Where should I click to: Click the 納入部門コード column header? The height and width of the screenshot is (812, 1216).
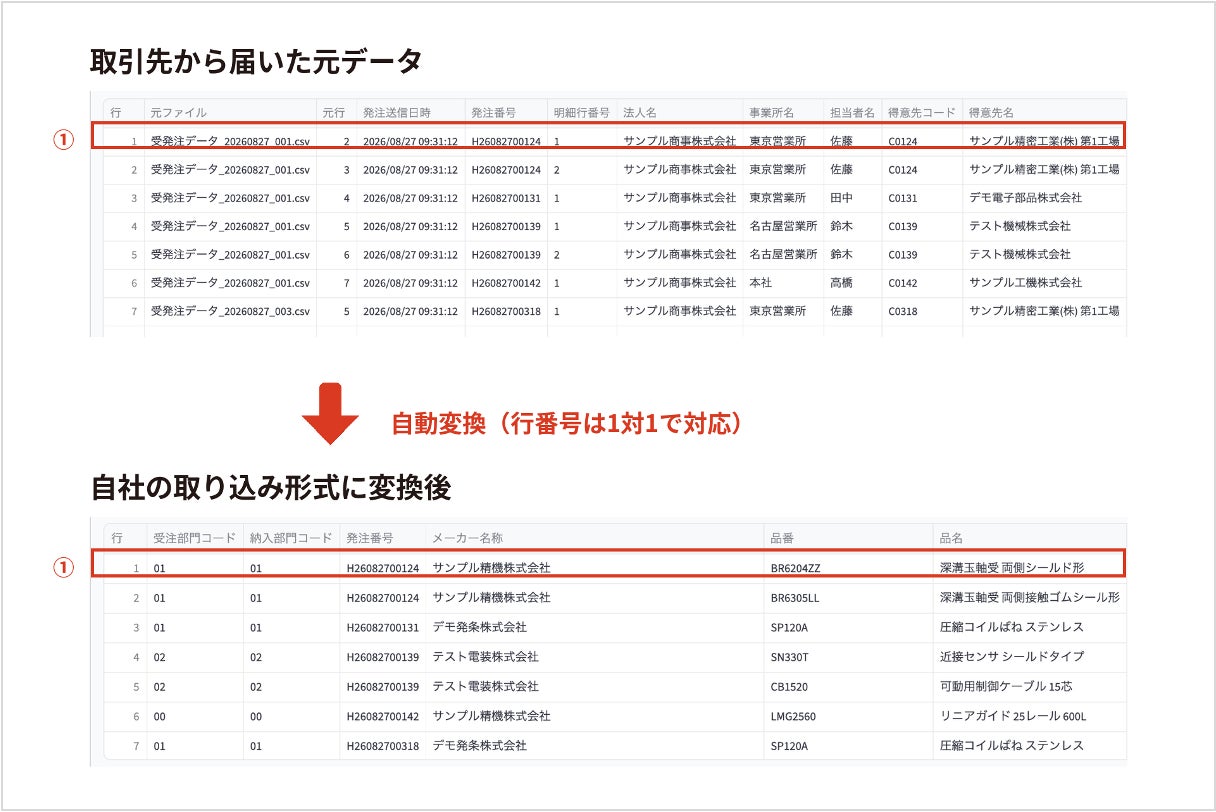(291, 538)
